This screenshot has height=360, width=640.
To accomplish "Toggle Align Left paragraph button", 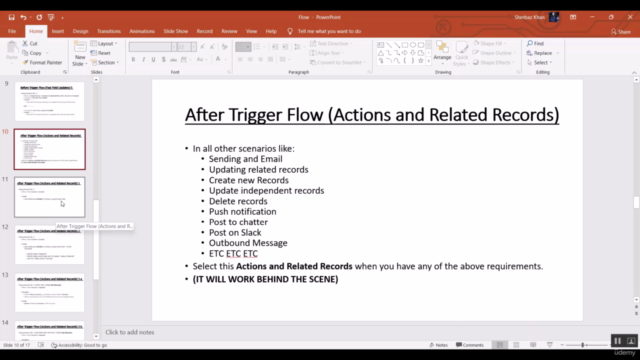I will 240,60.
